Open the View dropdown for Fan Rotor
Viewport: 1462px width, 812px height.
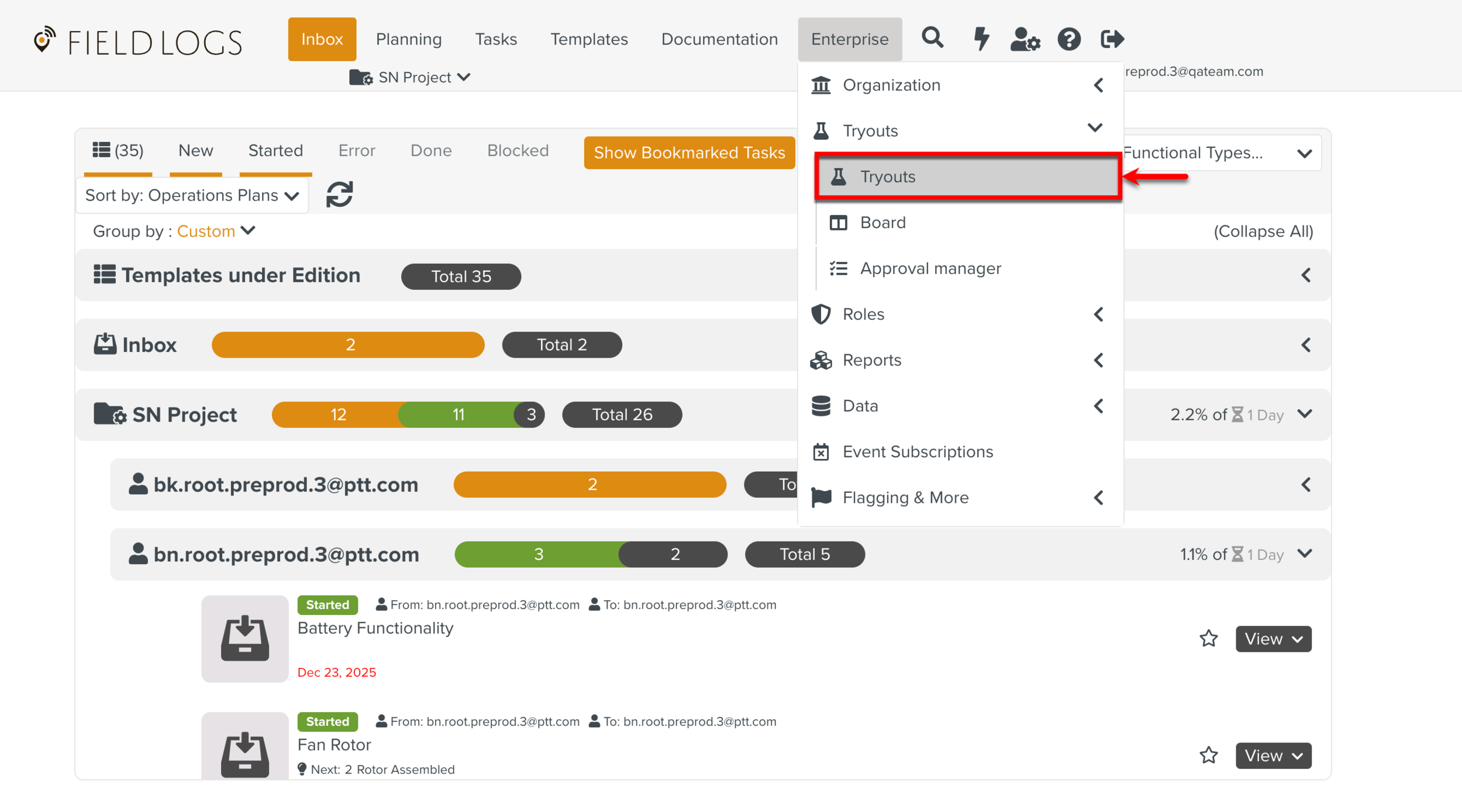(x=1273, y=755)
